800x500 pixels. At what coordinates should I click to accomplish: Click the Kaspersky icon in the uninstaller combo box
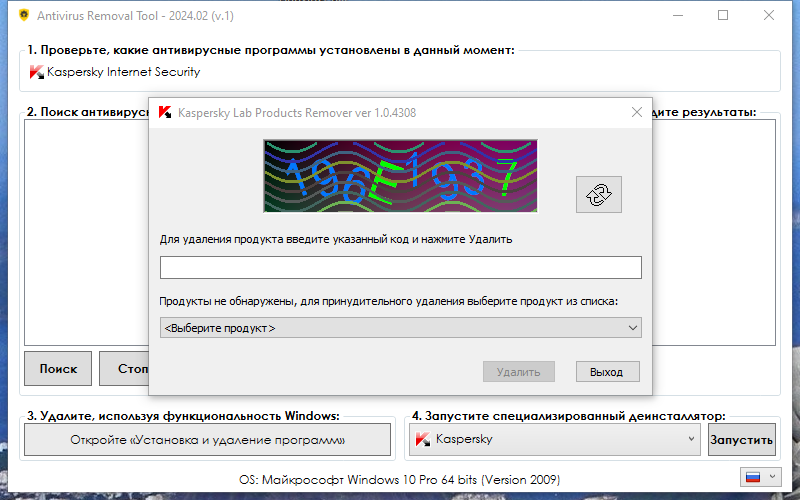(x=422, y=439)
